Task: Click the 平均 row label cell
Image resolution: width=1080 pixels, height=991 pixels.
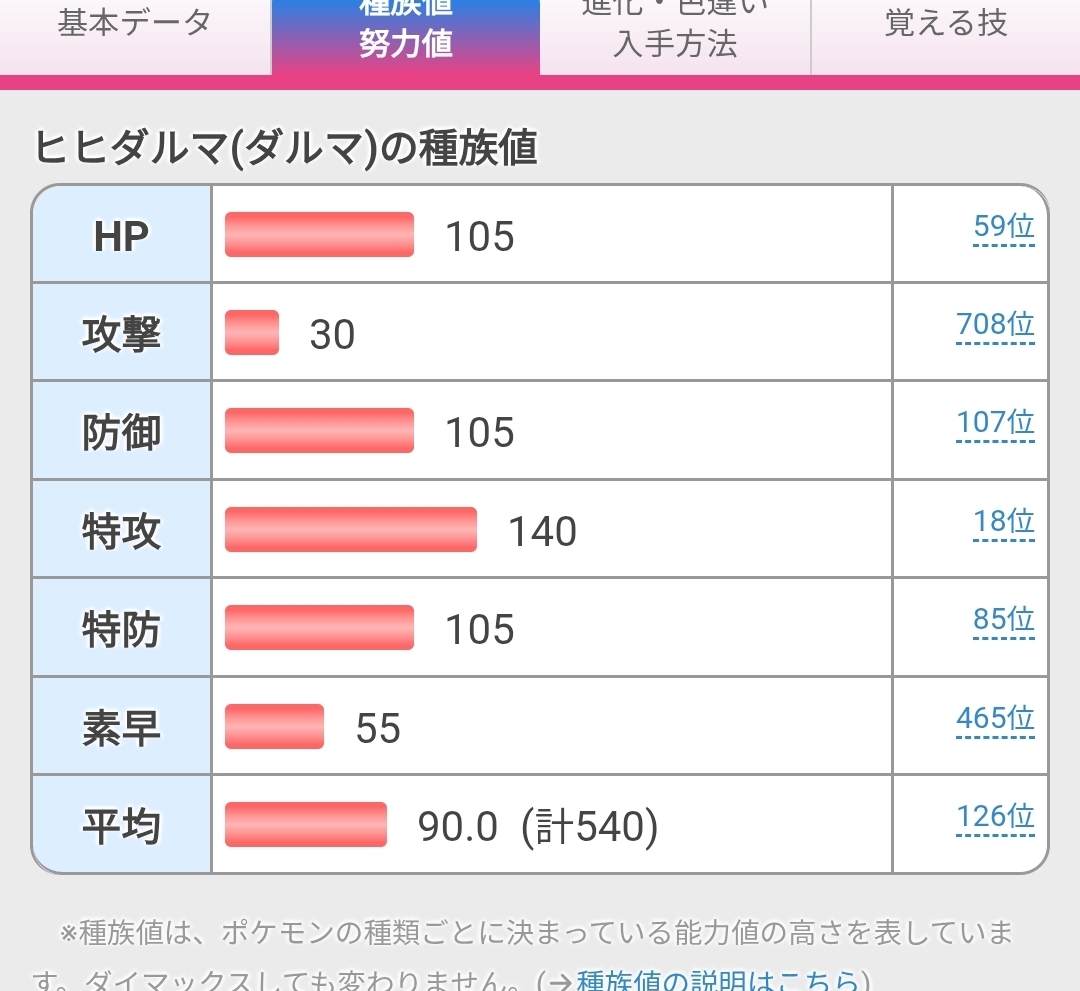Action: click(x=121, y=826)
